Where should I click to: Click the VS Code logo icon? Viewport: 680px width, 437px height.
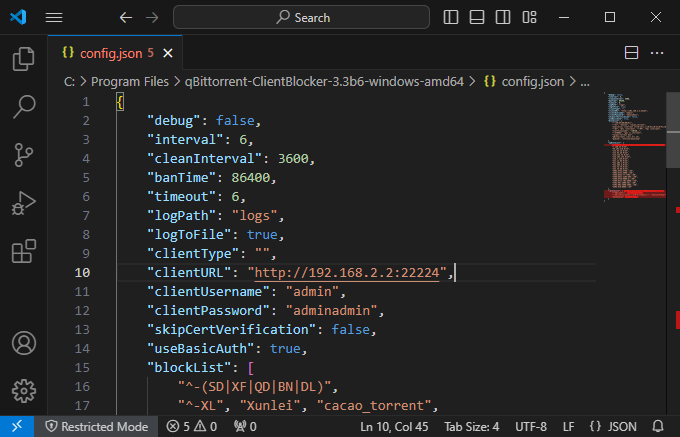click(x=18, y=17)
